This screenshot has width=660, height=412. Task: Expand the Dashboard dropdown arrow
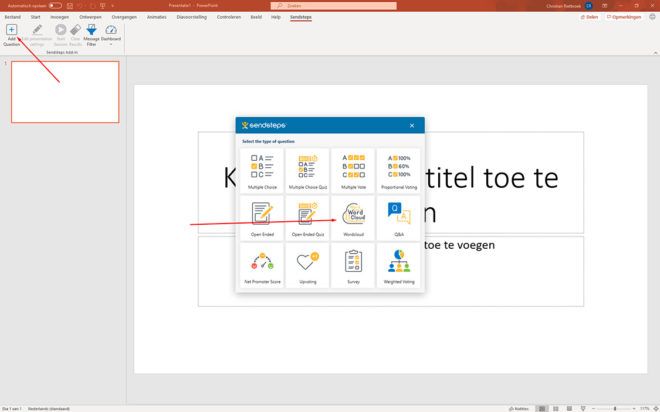tap(111, 44)
